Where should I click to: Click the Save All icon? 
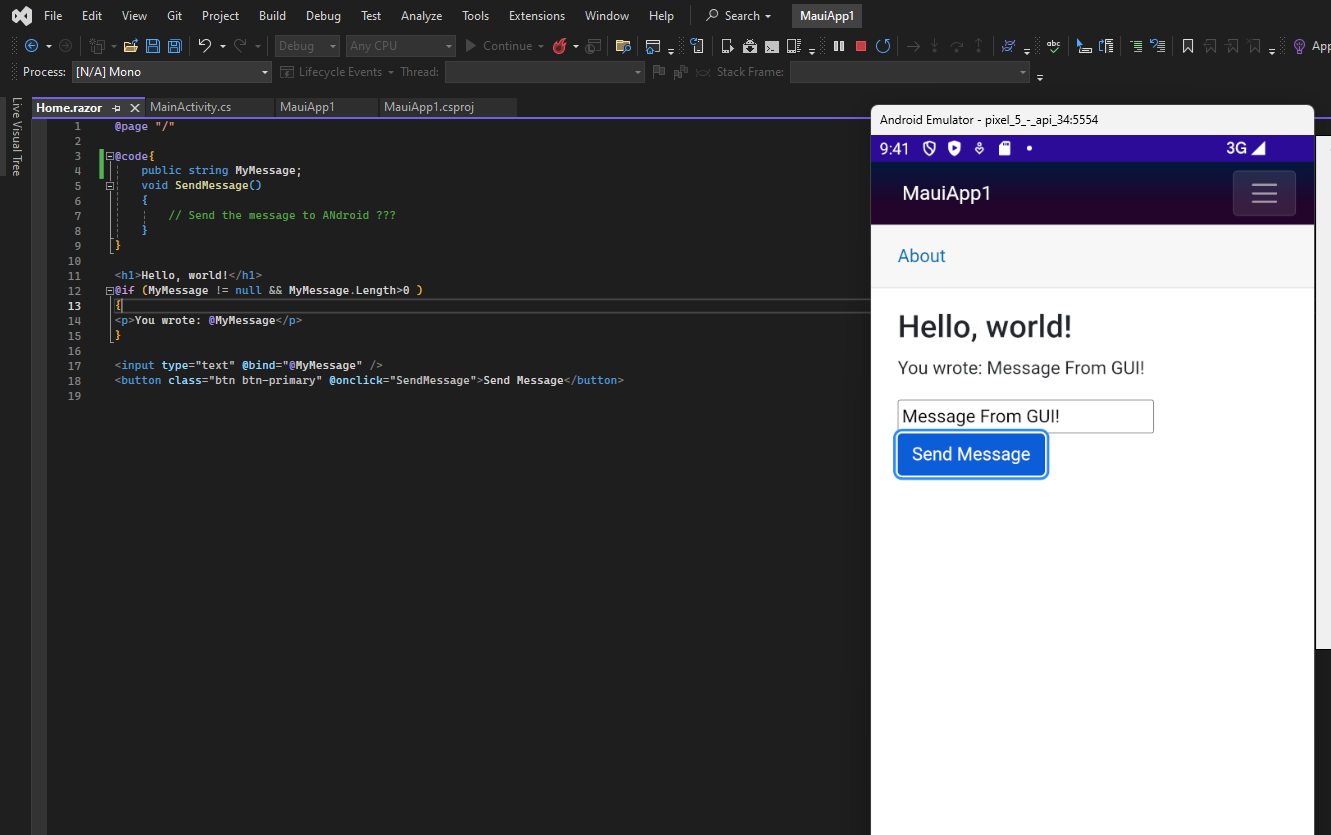click(174, 46)
